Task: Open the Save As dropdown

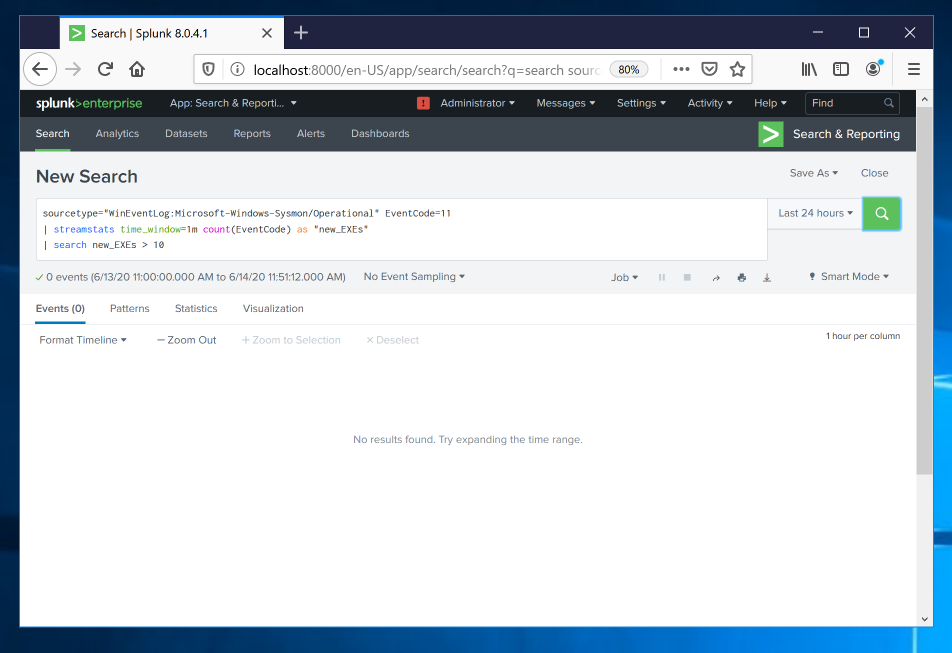Action: (x=814, y=173)
